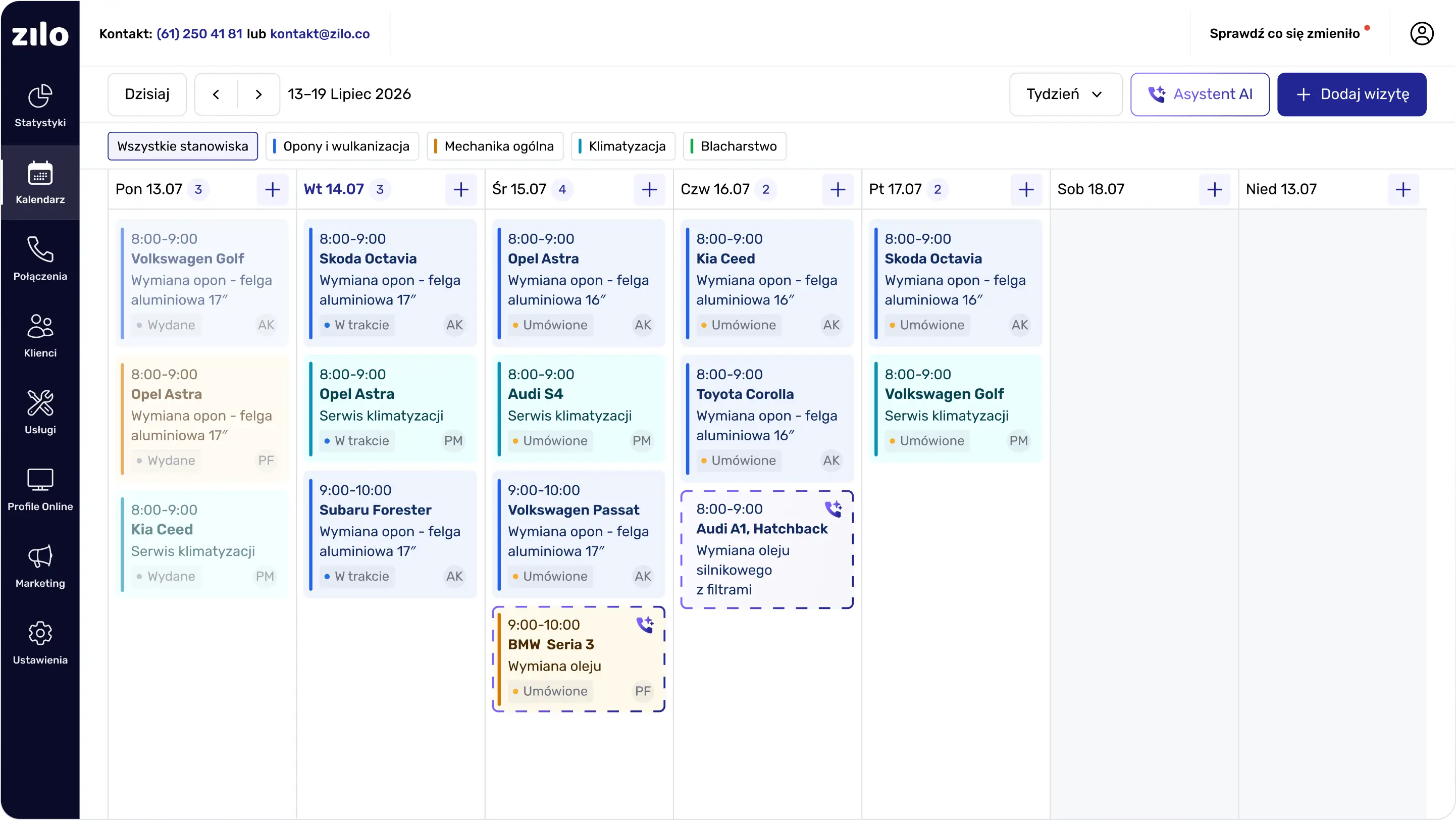
Task: Click W trakcie status on Subaru Forester
Action: pyautogui.click(x=356, y=577)
